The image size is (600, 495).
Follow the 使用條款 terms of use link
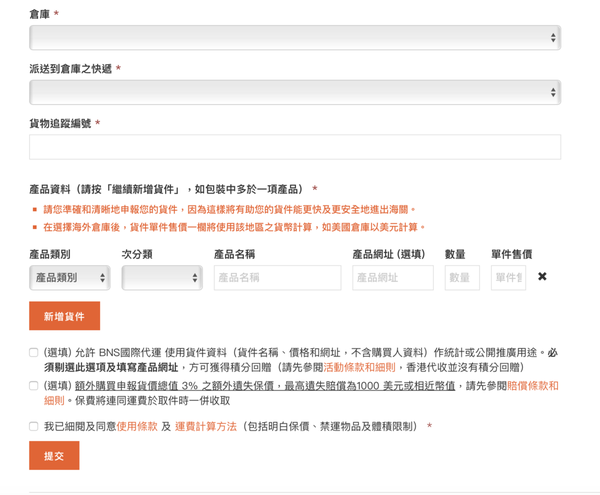[x=137, y=426]
